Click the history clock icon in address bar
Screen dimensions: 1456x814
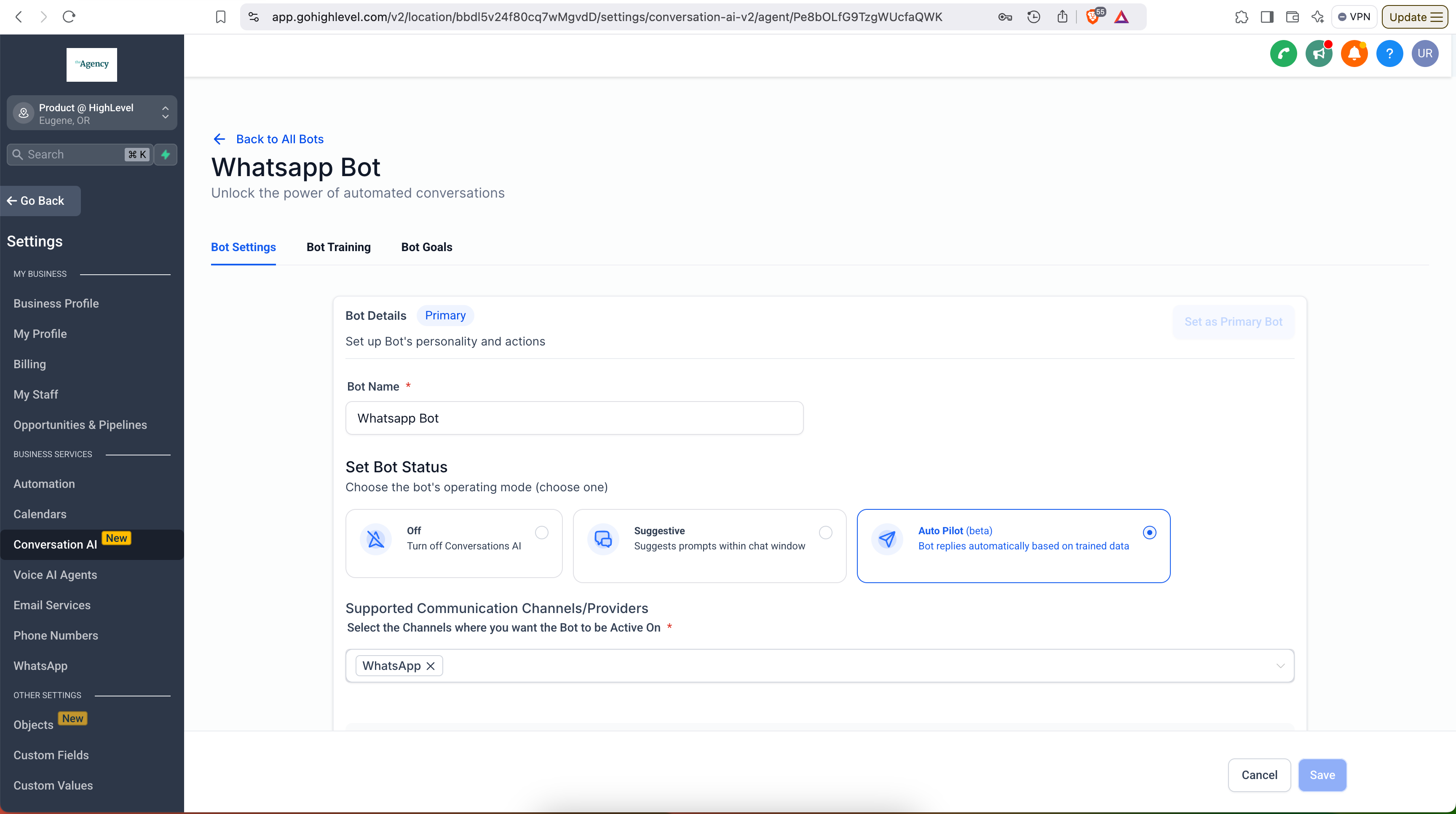[1034, 17]
